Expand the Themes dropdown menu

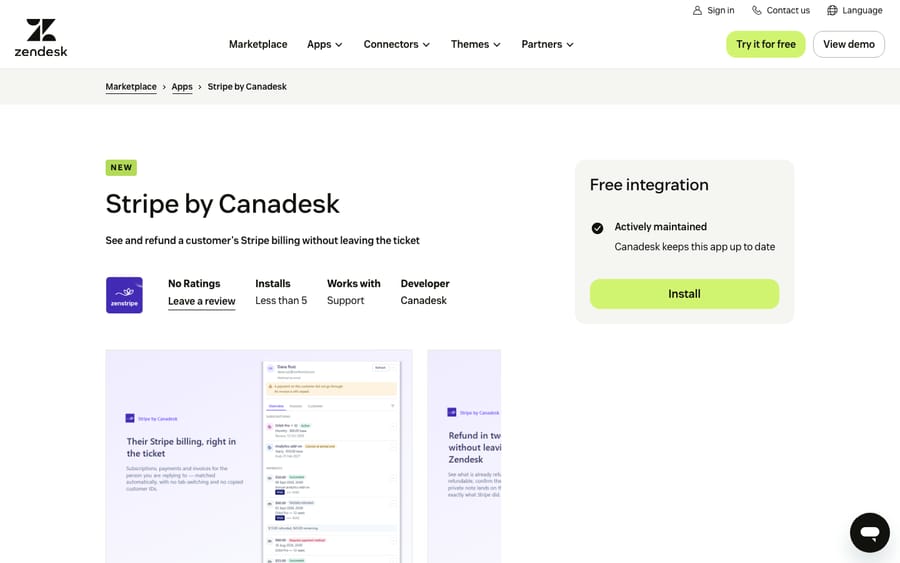tap(475, 44)
